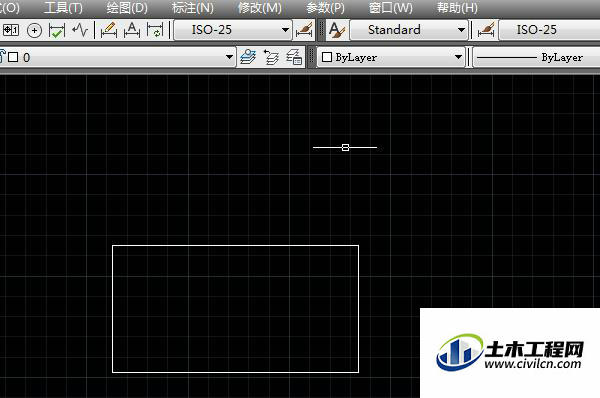Select the Dimension Text Edit tool

coord(132,30)
